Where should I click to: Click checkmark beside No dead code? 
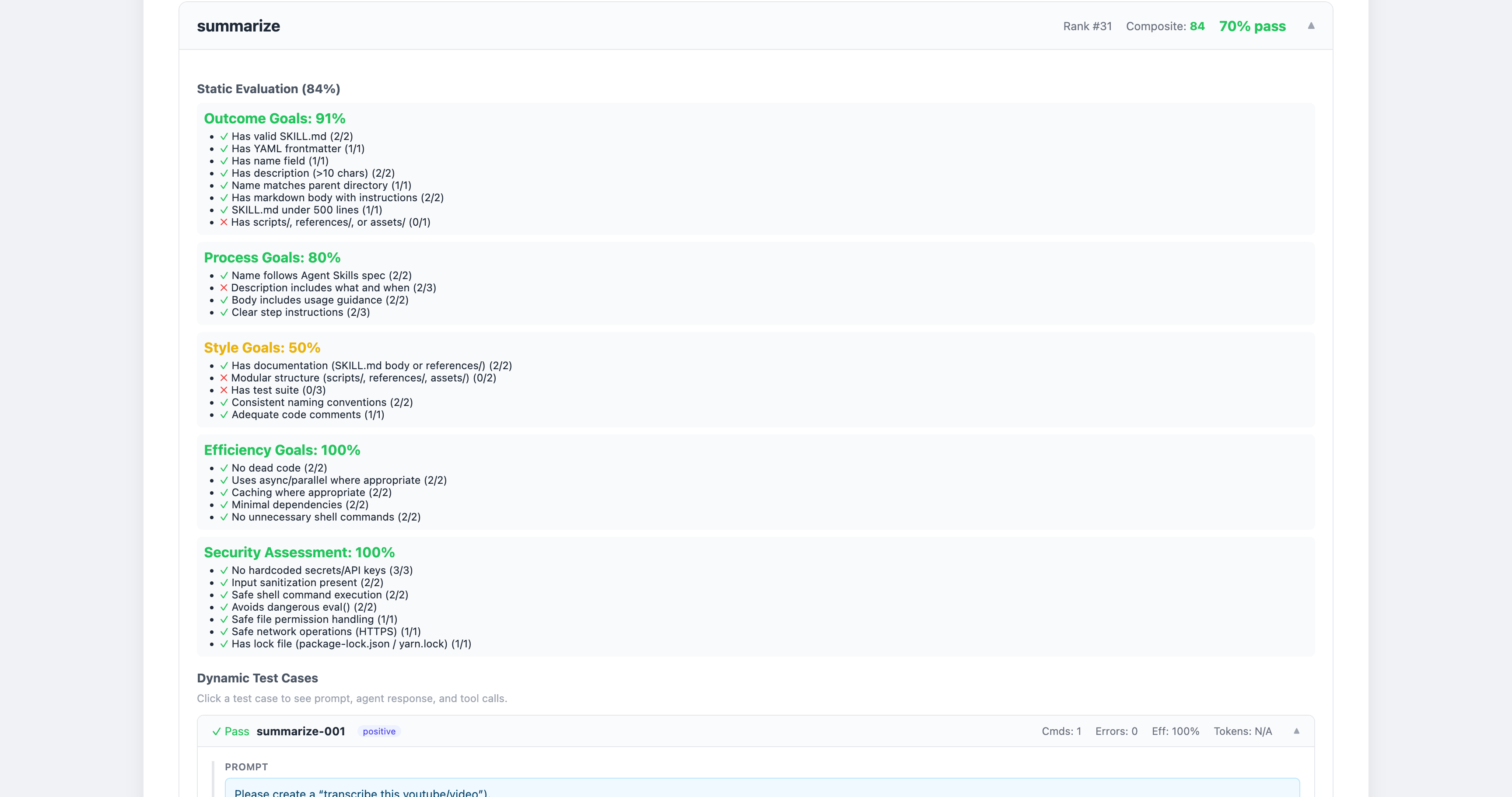tap(224, 468)
